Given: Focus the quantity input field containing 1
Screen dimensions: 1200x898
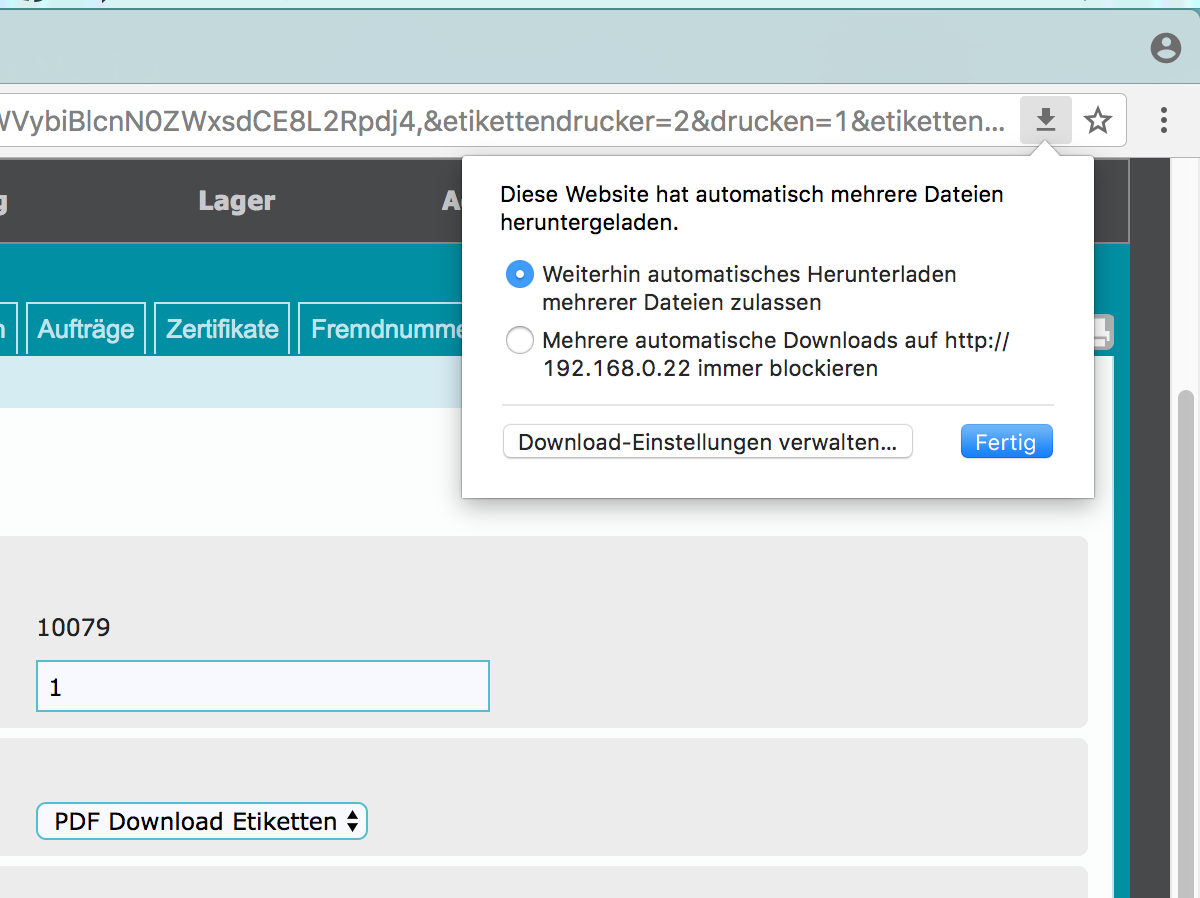Looking at the screenshot, I should click(x=262, y=687).
